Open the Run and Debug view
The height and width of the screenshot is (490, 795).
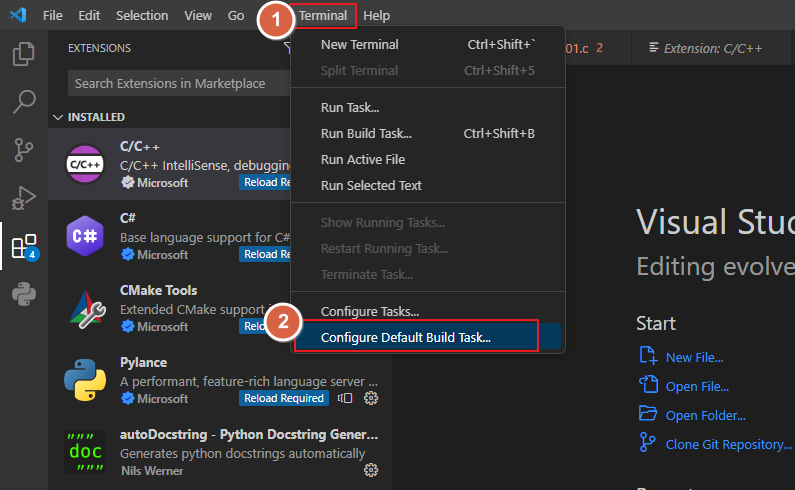[x=23, y=198]
